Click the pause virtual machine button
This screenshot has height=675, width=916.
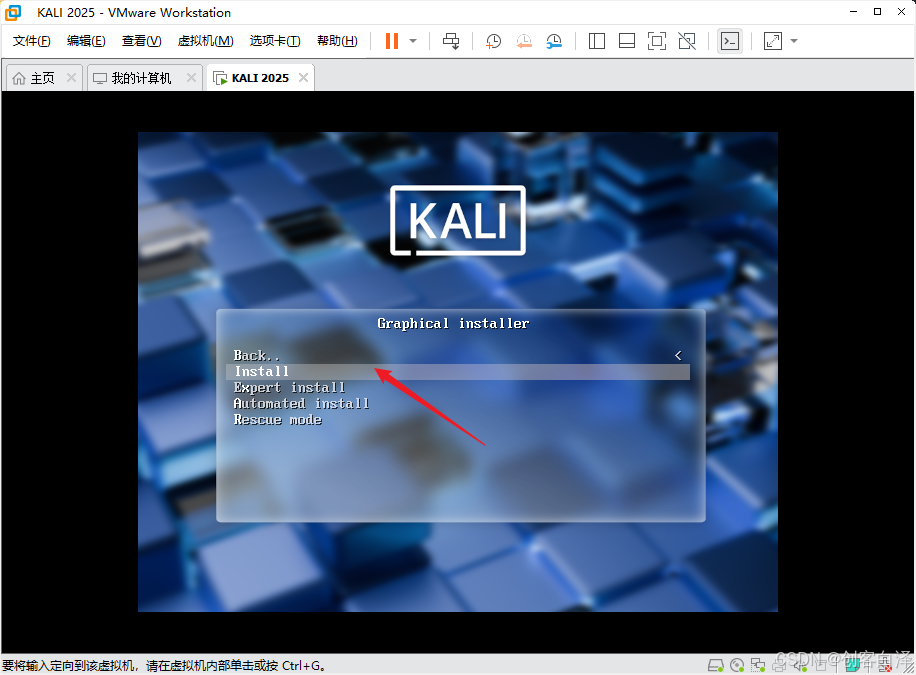pyautogui.click(x=392, y=41)
